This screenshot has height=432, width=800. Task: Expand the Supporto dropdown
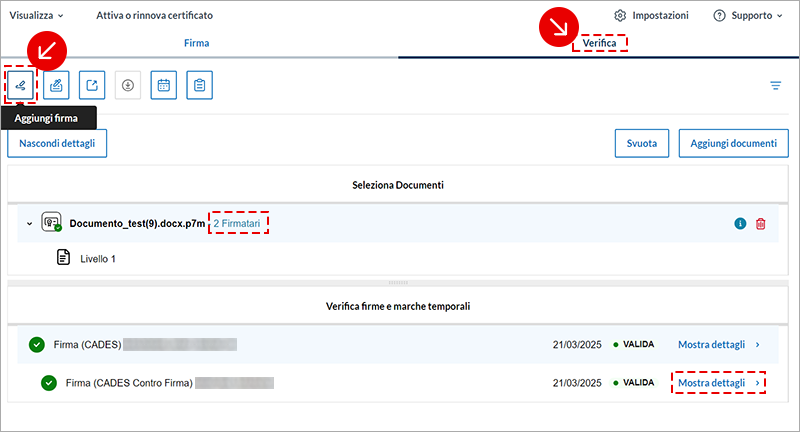point(748,16)
